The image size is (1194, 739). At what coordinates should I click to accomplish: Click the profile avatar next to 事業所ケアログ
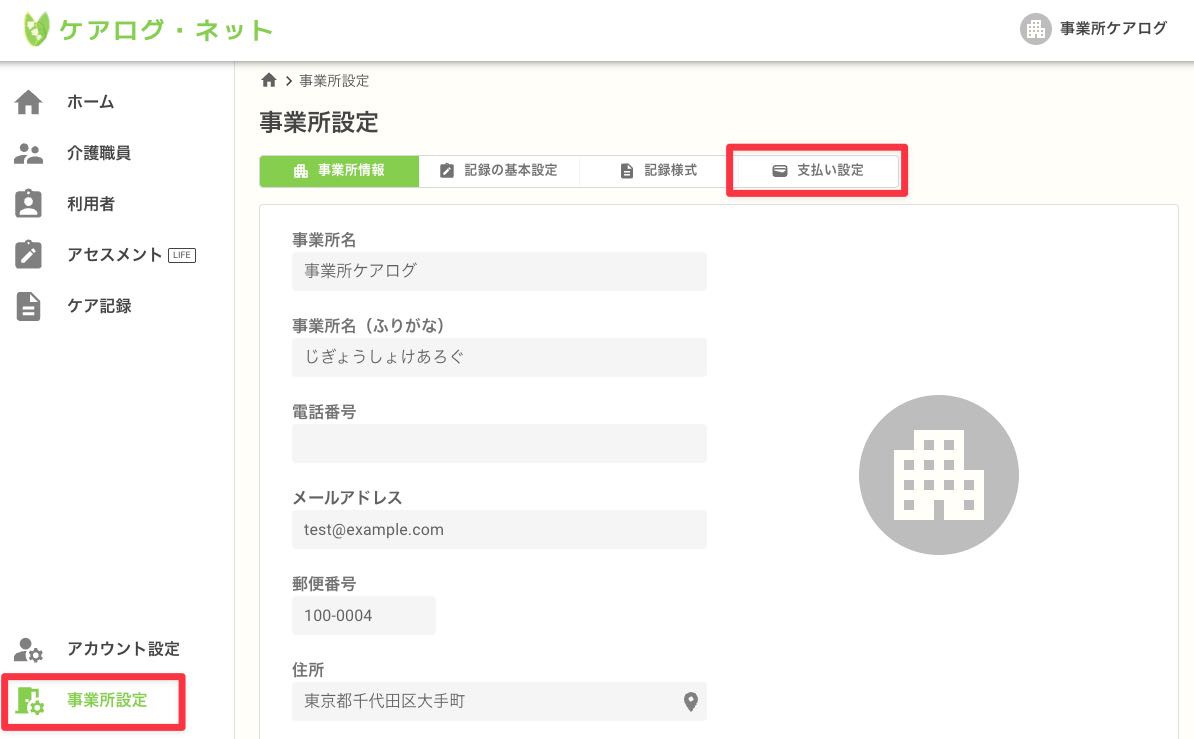coord(1035,28)
